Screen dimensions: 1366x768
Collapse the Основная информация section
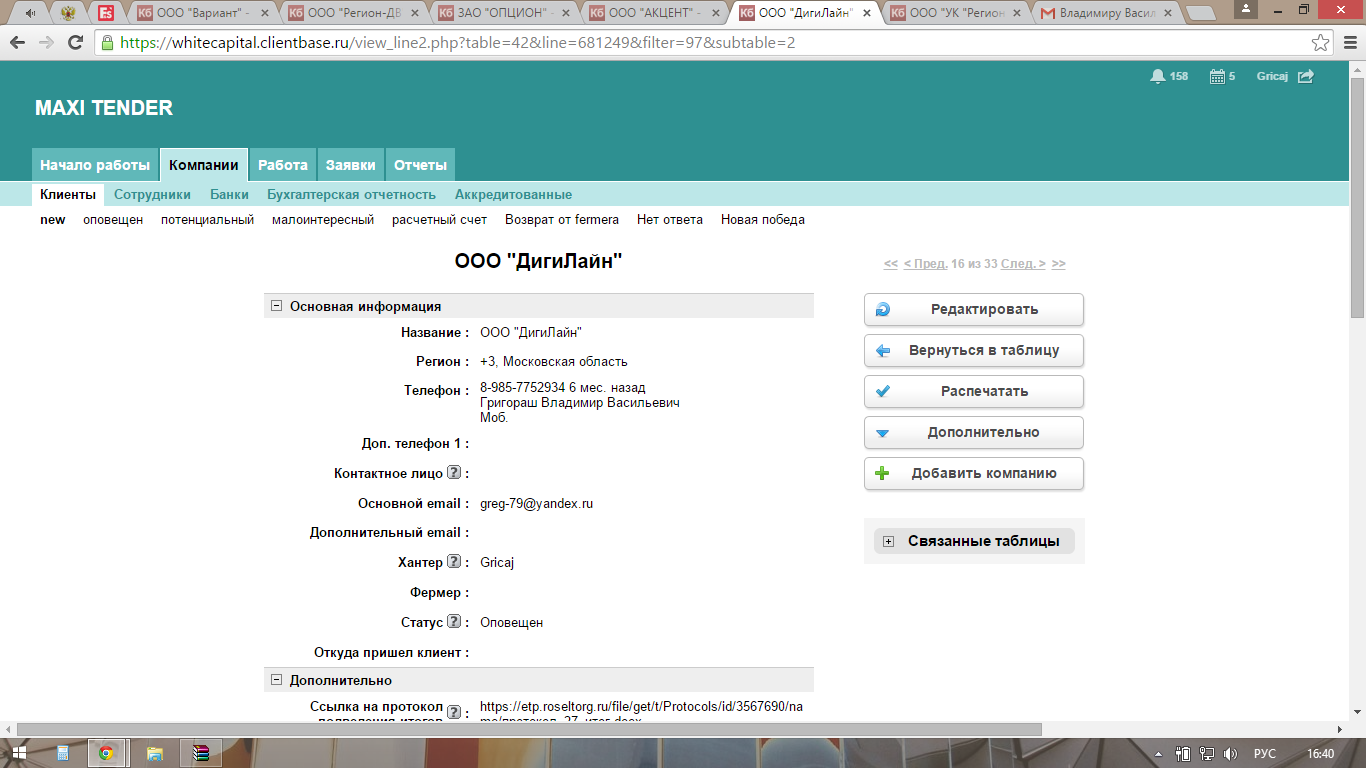(276, 306)
